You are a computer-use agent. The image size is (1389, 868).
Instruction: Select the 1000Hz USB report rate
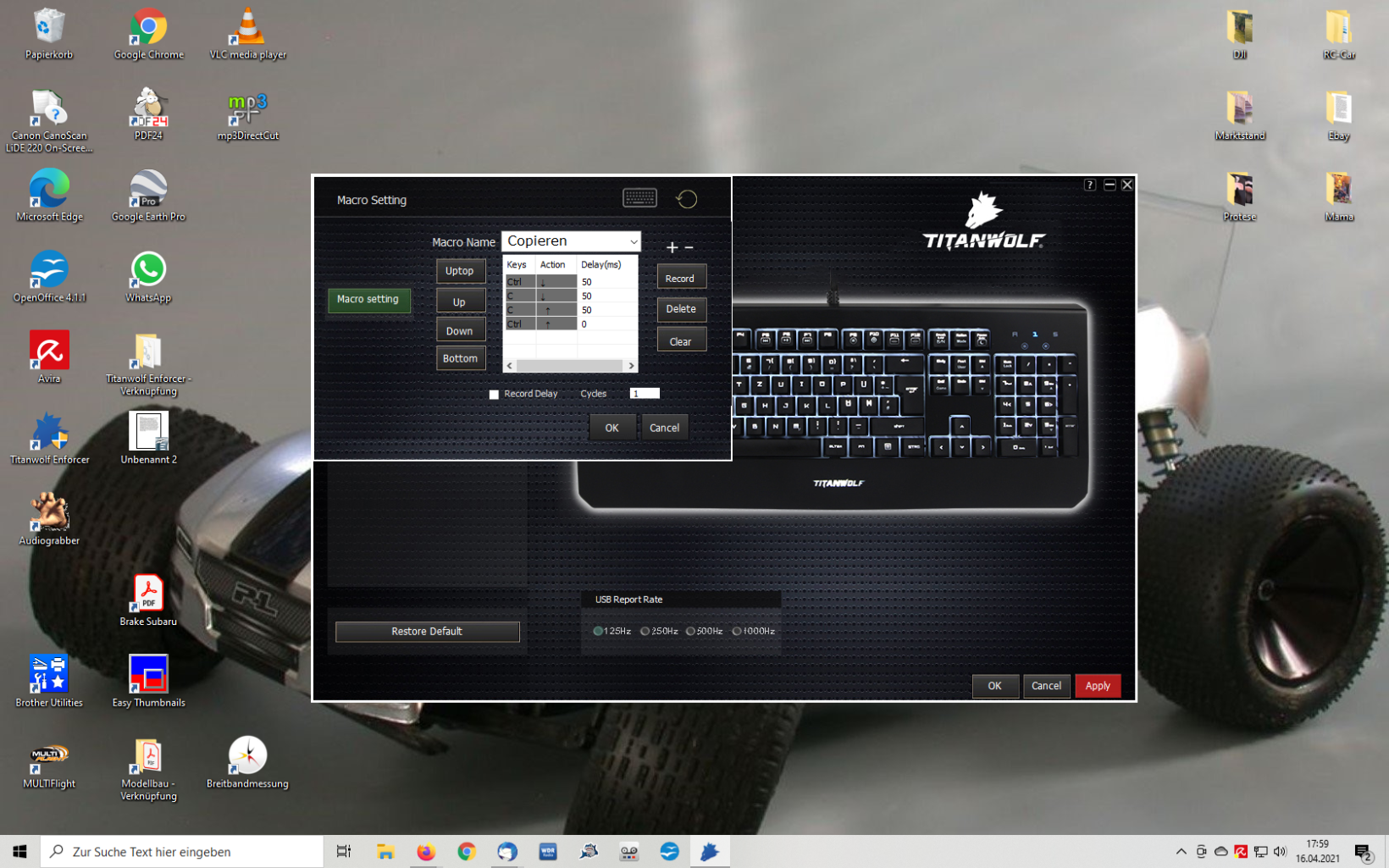pos(737,631)
